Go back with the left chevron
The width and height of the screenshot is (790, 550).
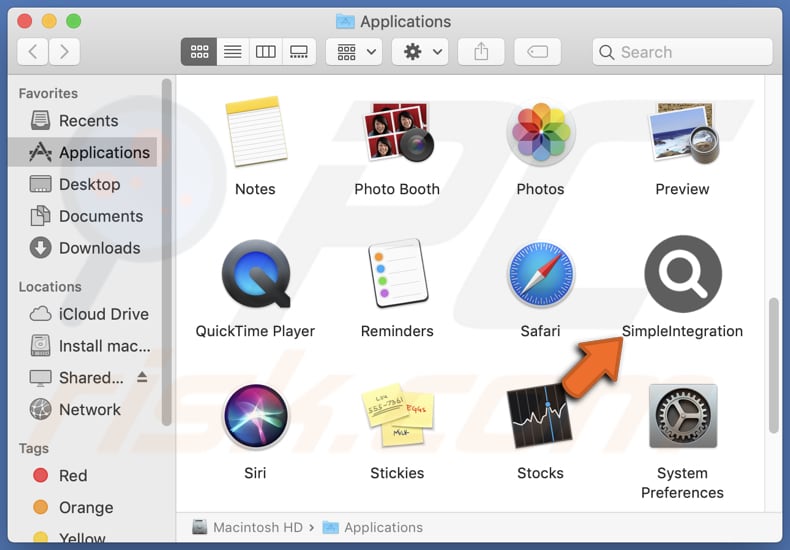coord(33,51)
